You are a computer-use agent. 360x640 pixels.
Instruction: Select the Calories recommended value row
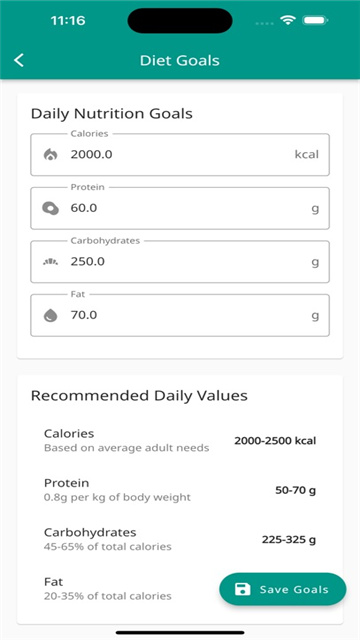tap(180, 440)
